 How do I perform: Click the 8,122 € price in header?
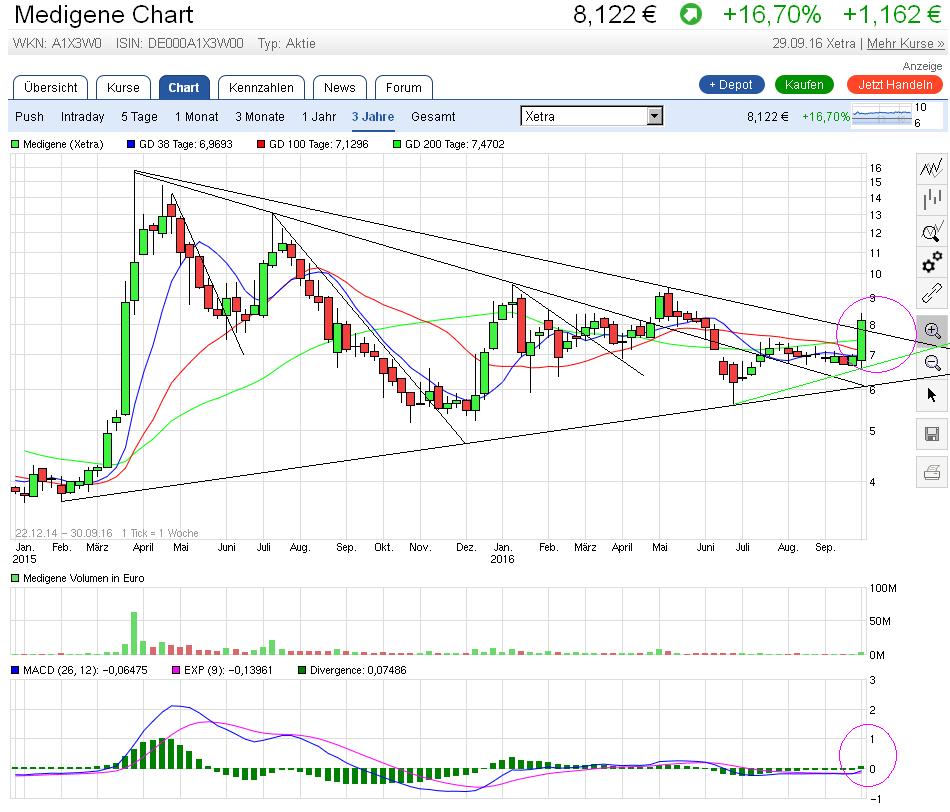pyautogui.click(x=614, y=15)
